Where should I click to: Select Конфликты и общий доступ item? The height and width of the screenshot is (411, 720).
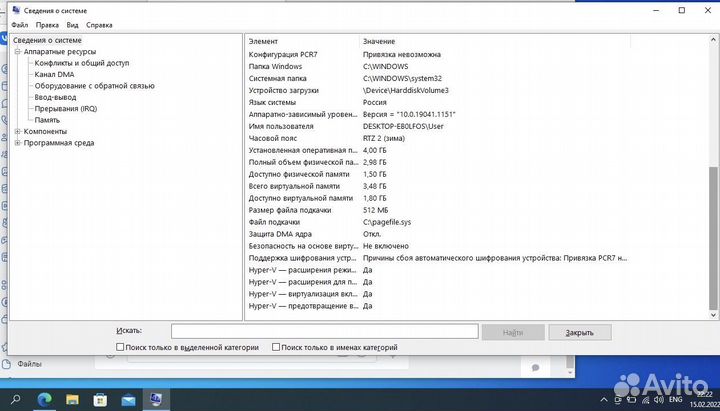(81, 62)
